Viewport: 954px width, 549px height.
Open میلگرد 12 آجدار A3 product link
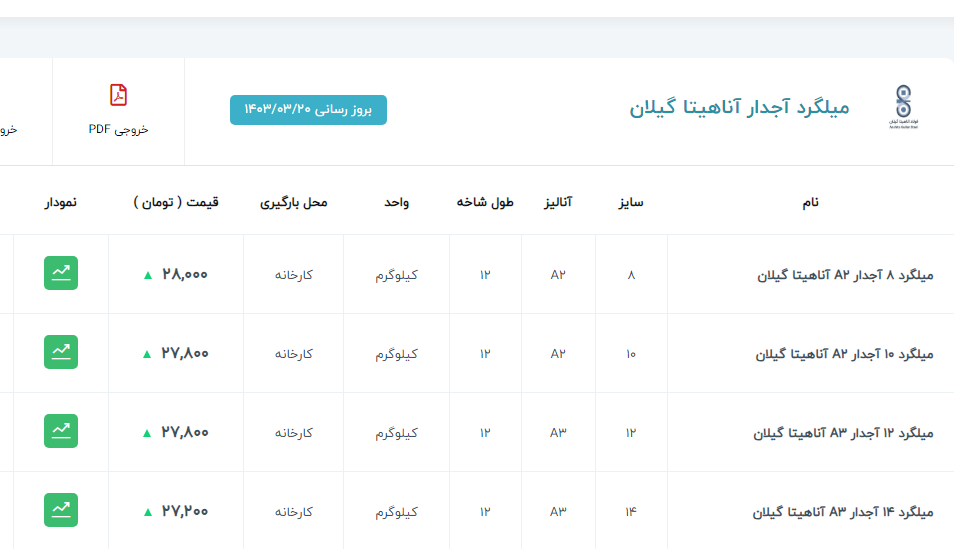843,433
